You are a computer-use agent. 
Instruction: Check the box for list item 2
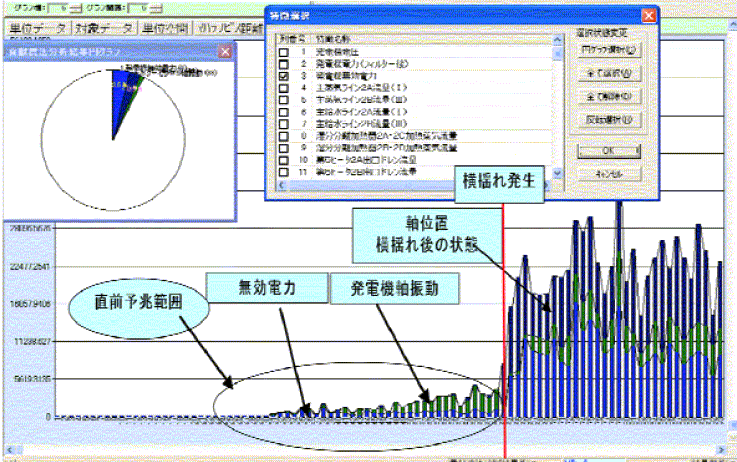pos(283,64)
